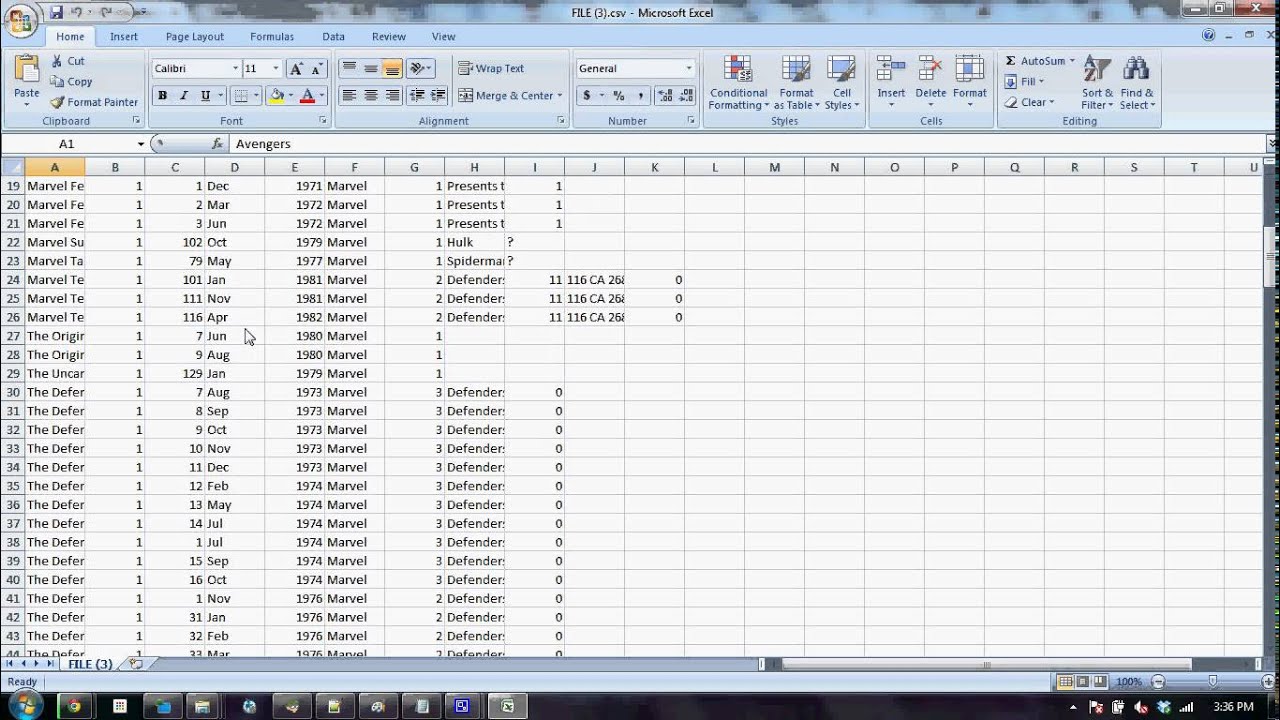Image resolution: width=1280 pixels, height=720 pixels.
Task: Decrease font size with Shrink Font
Action: [317, 69]
